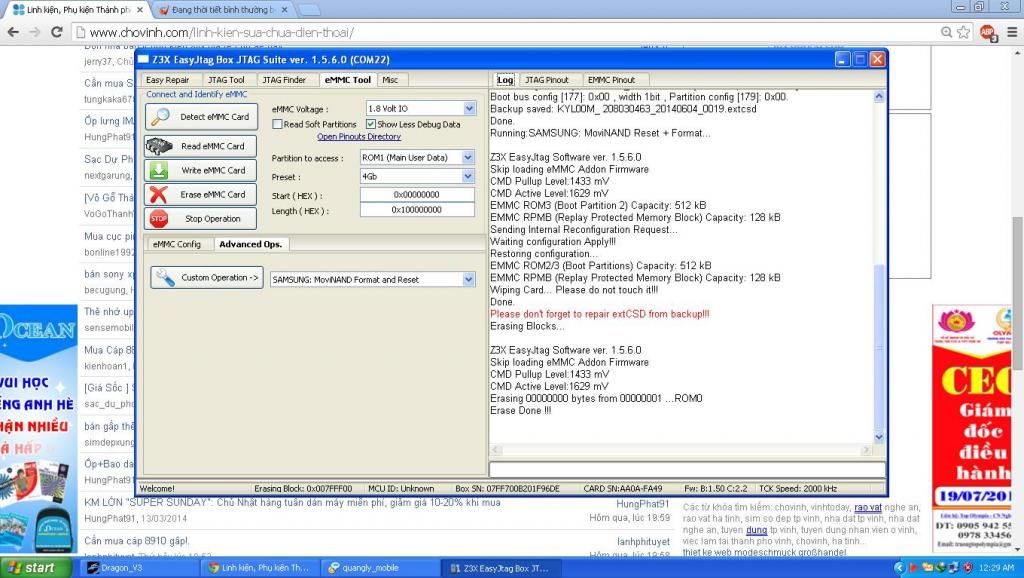Click the Length (HEX) field
The image size is (1024, 578).
tap(417, 210)
